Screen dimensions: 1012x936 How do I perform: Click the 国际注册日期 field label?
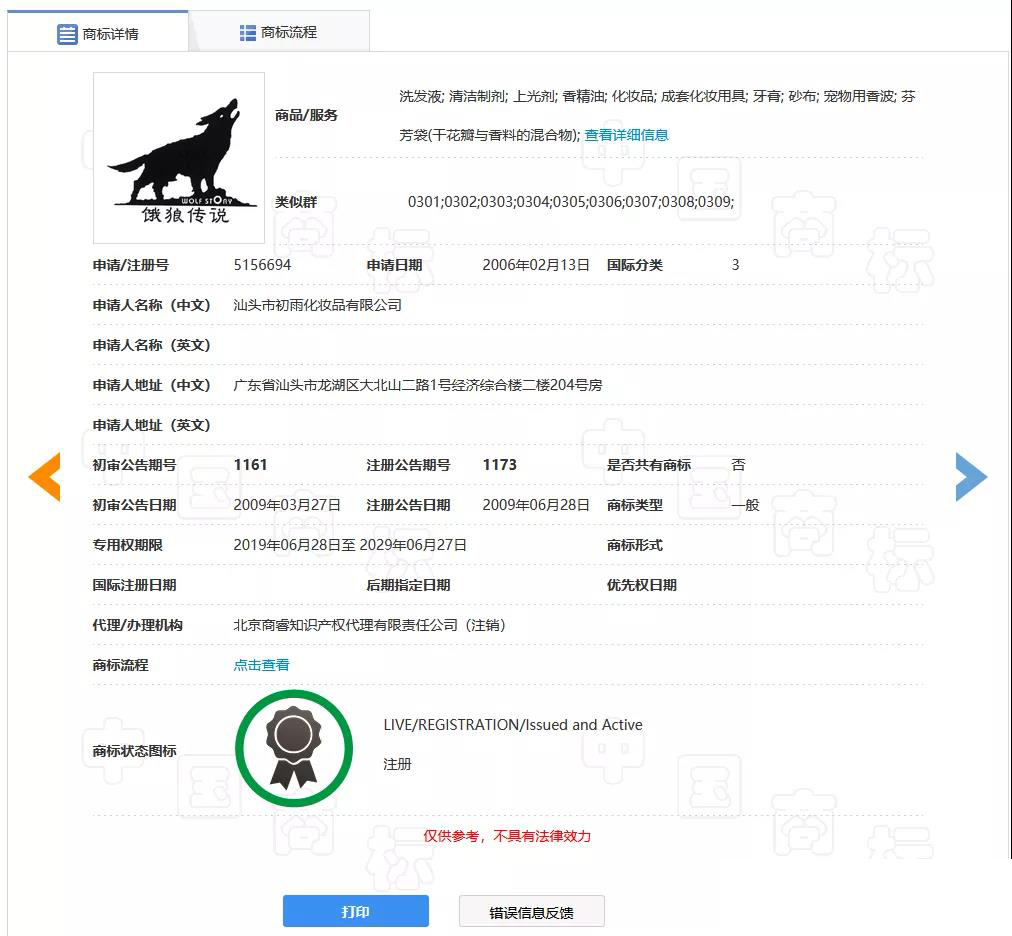coord(134,585)
